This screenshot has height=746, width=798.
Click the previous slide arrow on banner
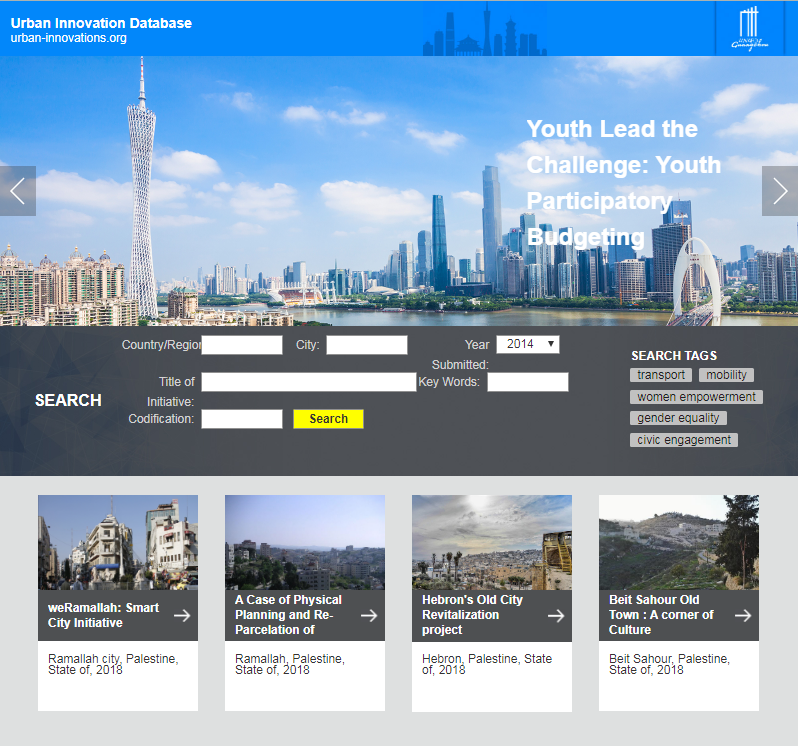coord(18,191)
